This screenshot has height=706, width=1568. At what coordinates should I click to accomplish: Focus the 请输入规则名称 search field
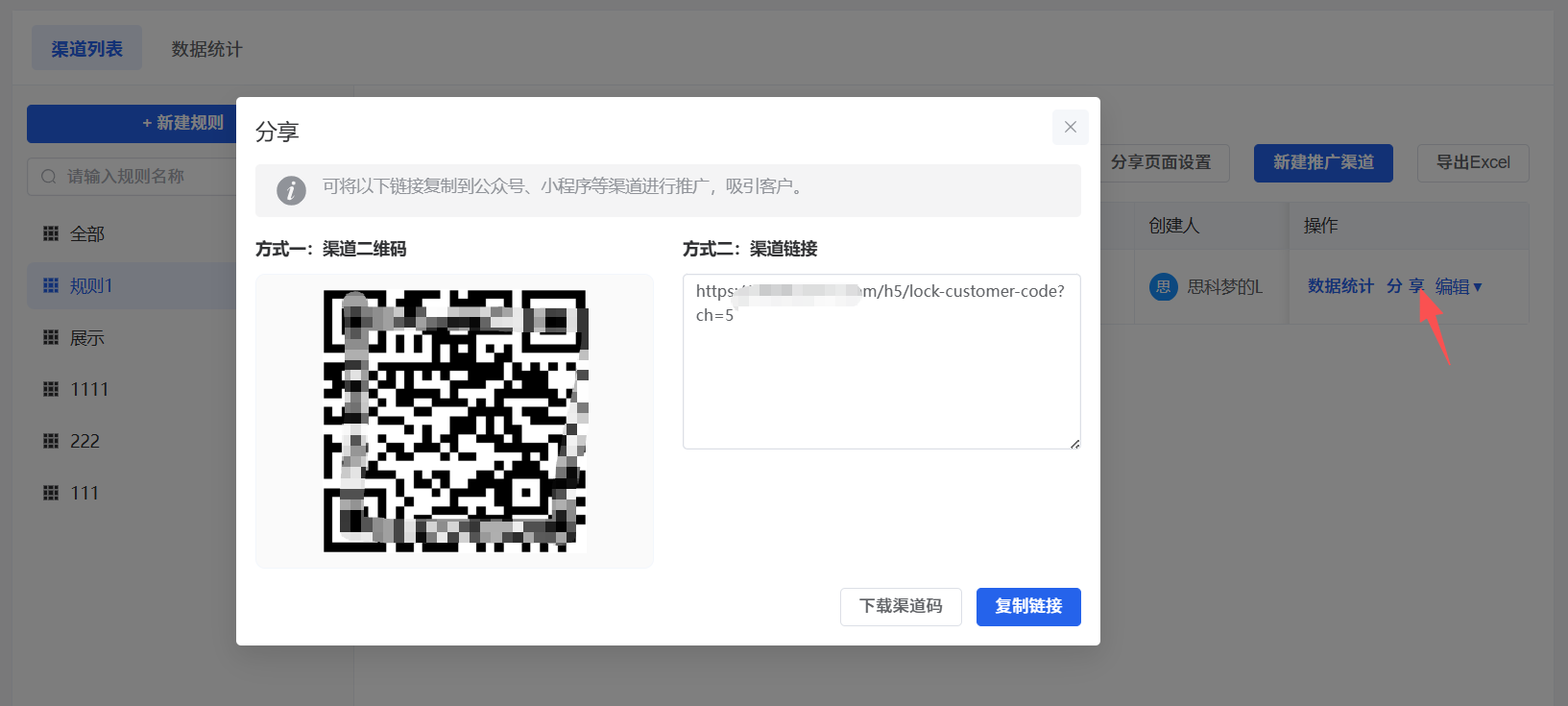(x=132, y=177)
